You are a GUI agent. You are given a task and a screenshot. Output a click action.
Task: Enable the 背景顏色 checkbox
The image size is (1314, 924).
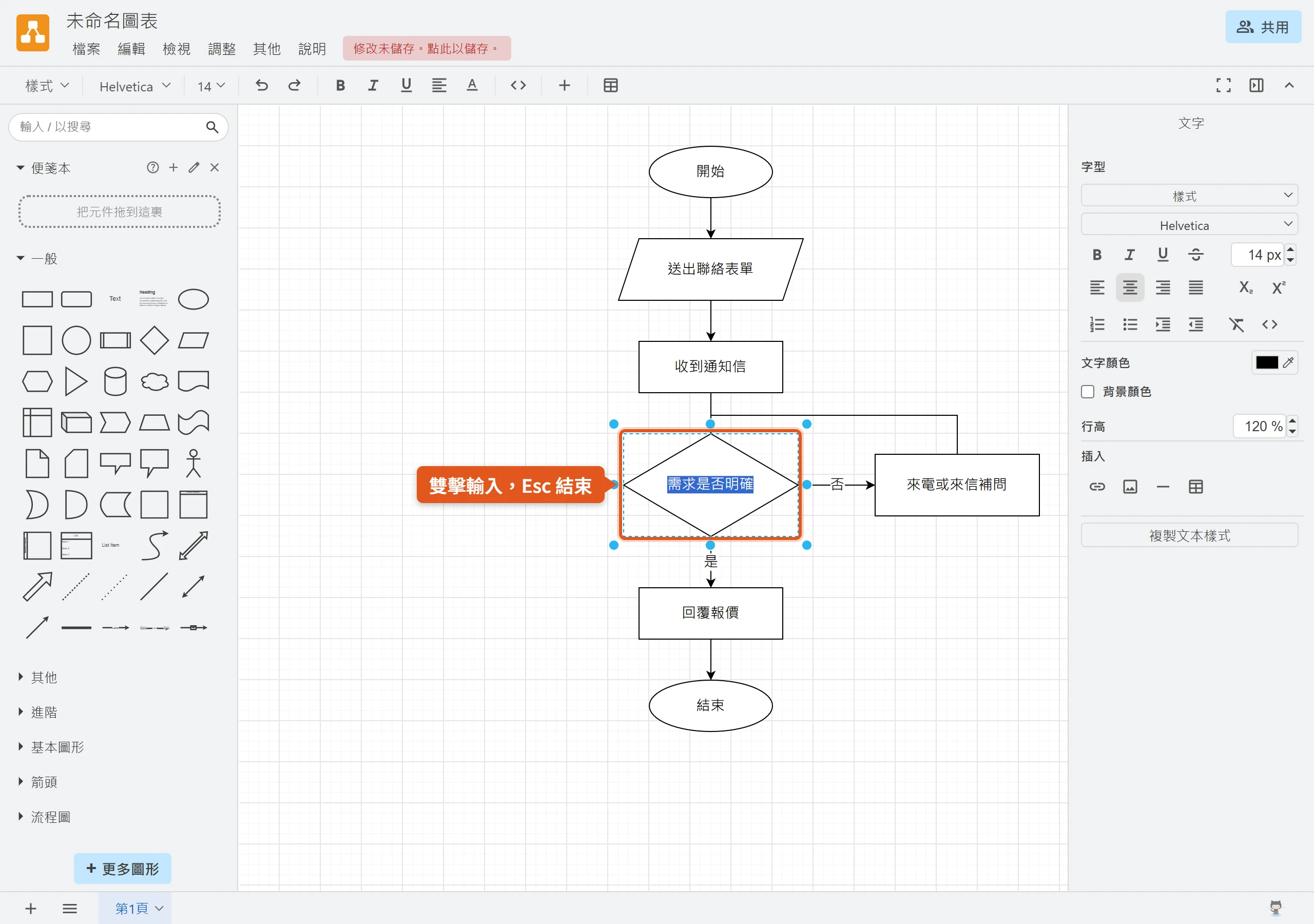pos(1087,392)
